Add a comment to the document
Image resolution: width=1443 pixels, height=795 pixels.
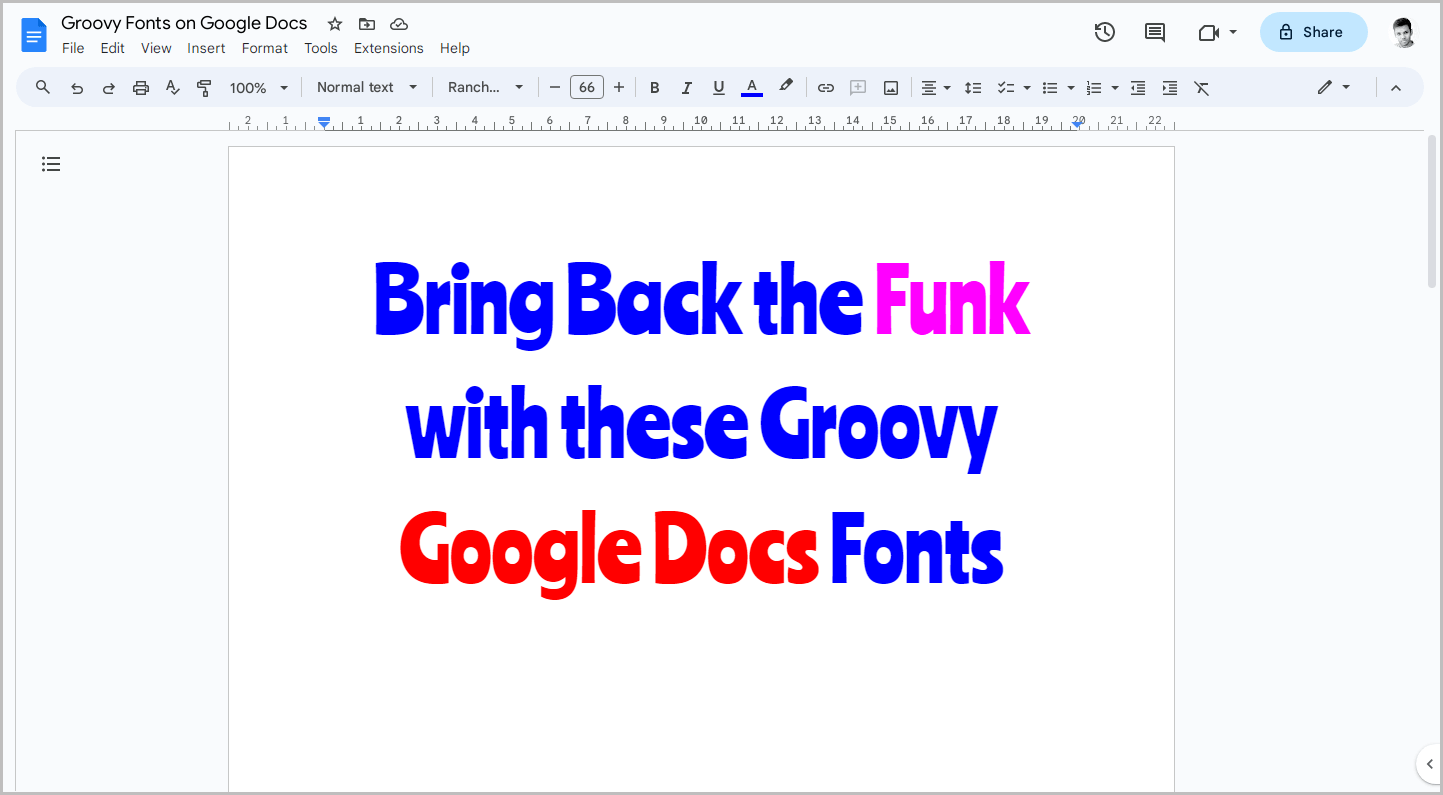click(858, 87)
